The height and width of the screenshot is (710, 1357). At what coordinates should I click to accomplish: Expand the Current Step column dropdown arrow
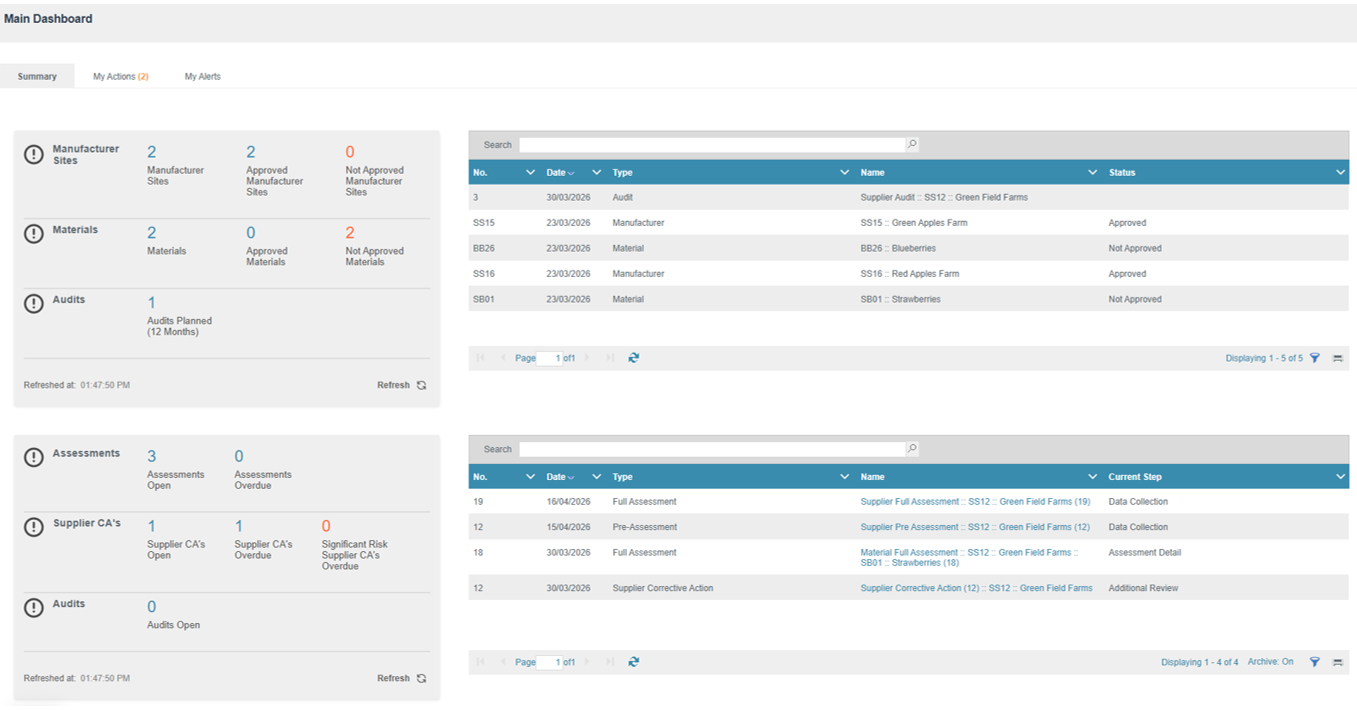[1341, 477]
